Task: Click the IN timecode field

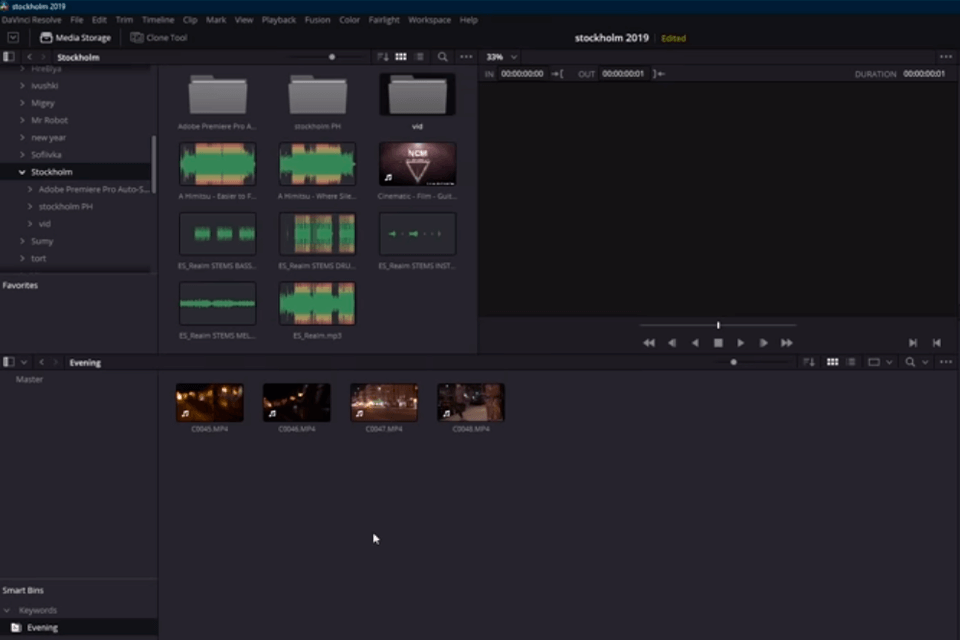Action: (x=522, y=73)
